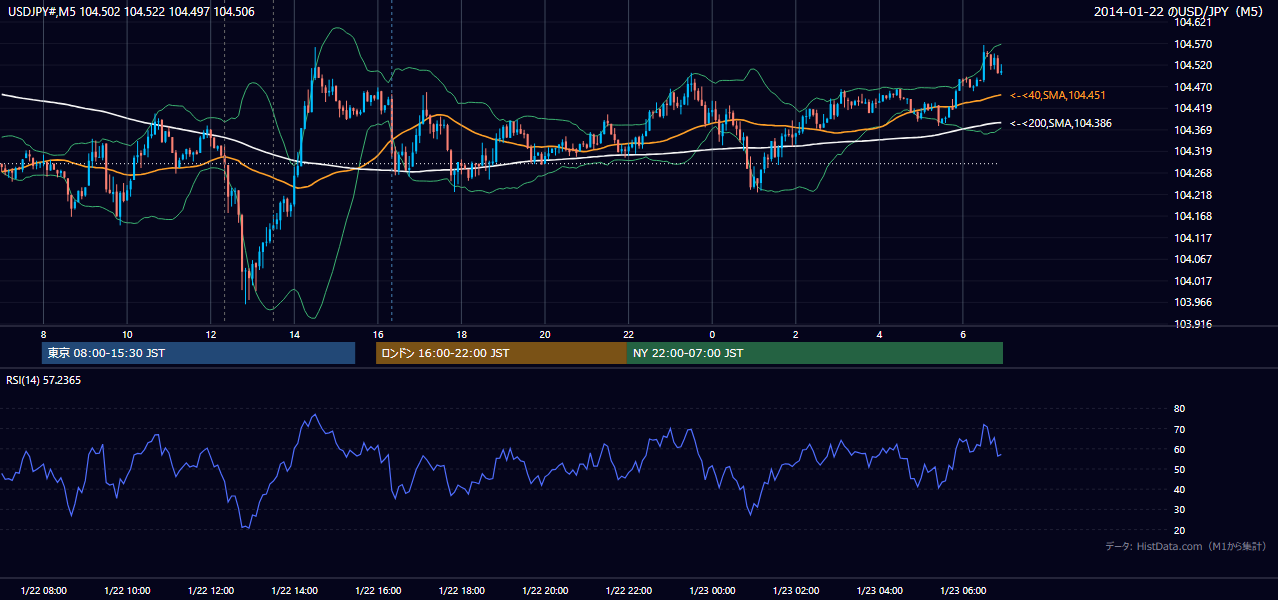Select the white 200 SMA label 104.386
Screen dimensions: 1278x600
(x=1060, y=123)
